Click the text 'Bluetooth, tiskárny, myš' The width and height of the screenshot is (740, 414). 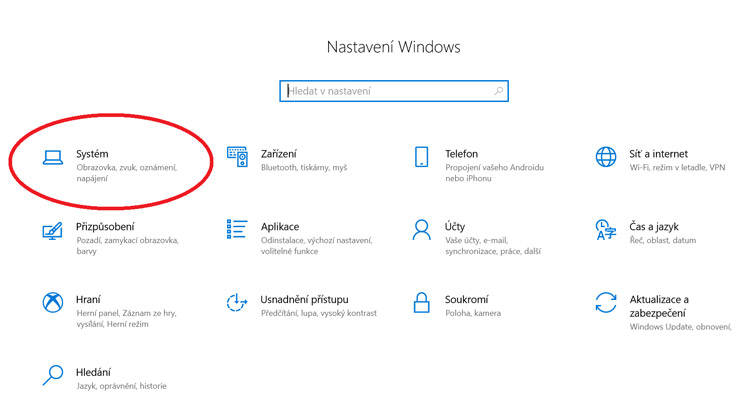[304, 168]
